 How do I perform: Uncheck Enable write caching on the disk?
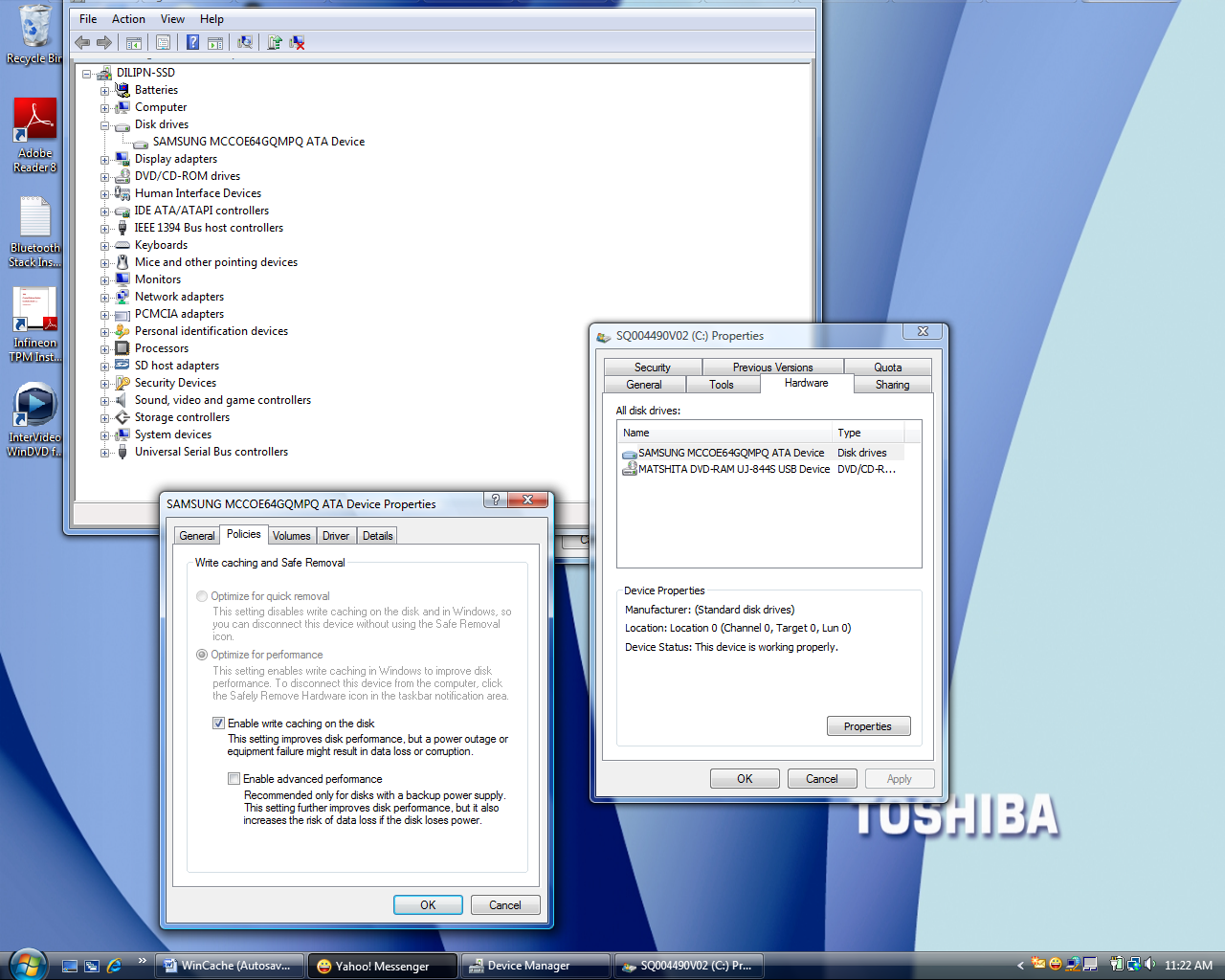point(218,724)
